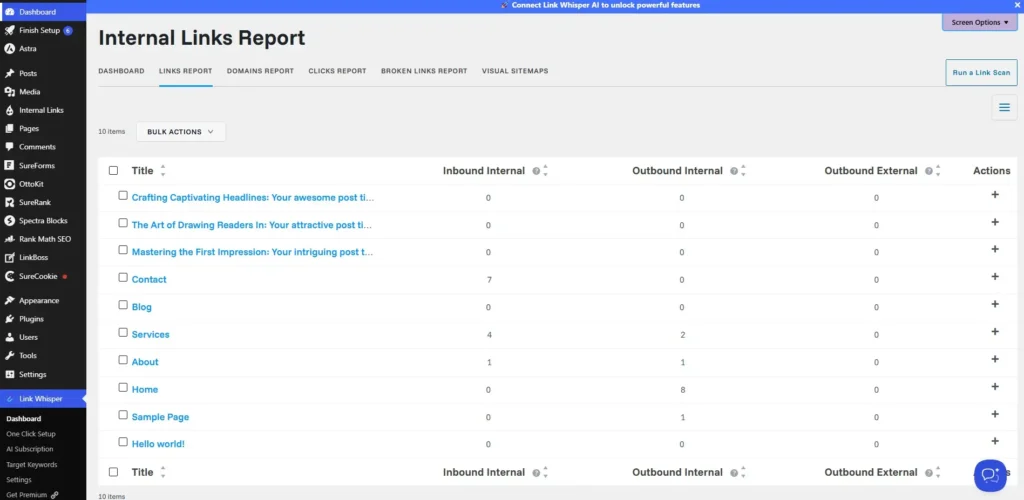Viewport: 1024px width, 500px height.
Task: Open the chat support bubble icon
Action: tap(990, 475)
